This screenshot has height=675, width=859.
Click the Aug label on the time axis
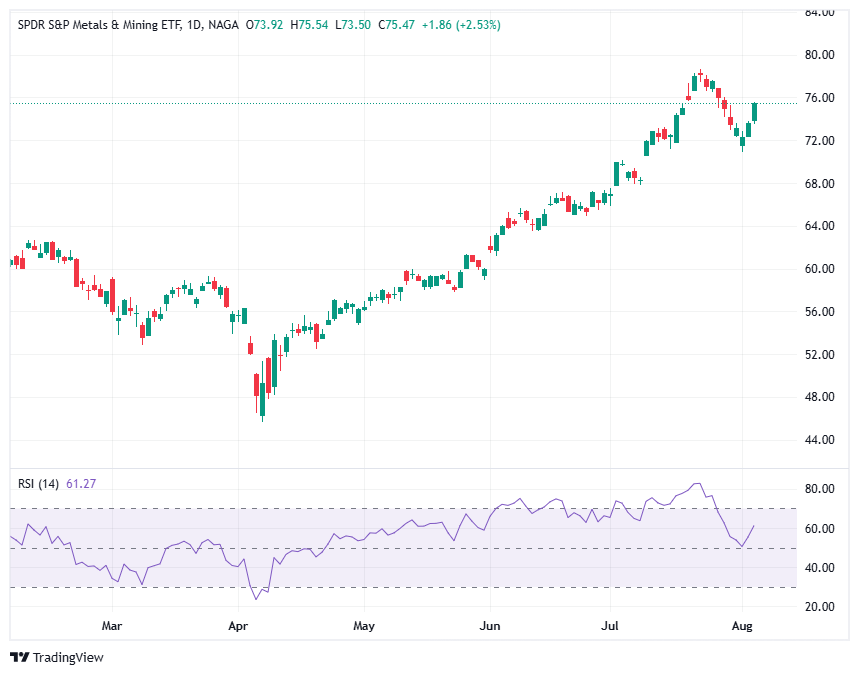(742, 625)
